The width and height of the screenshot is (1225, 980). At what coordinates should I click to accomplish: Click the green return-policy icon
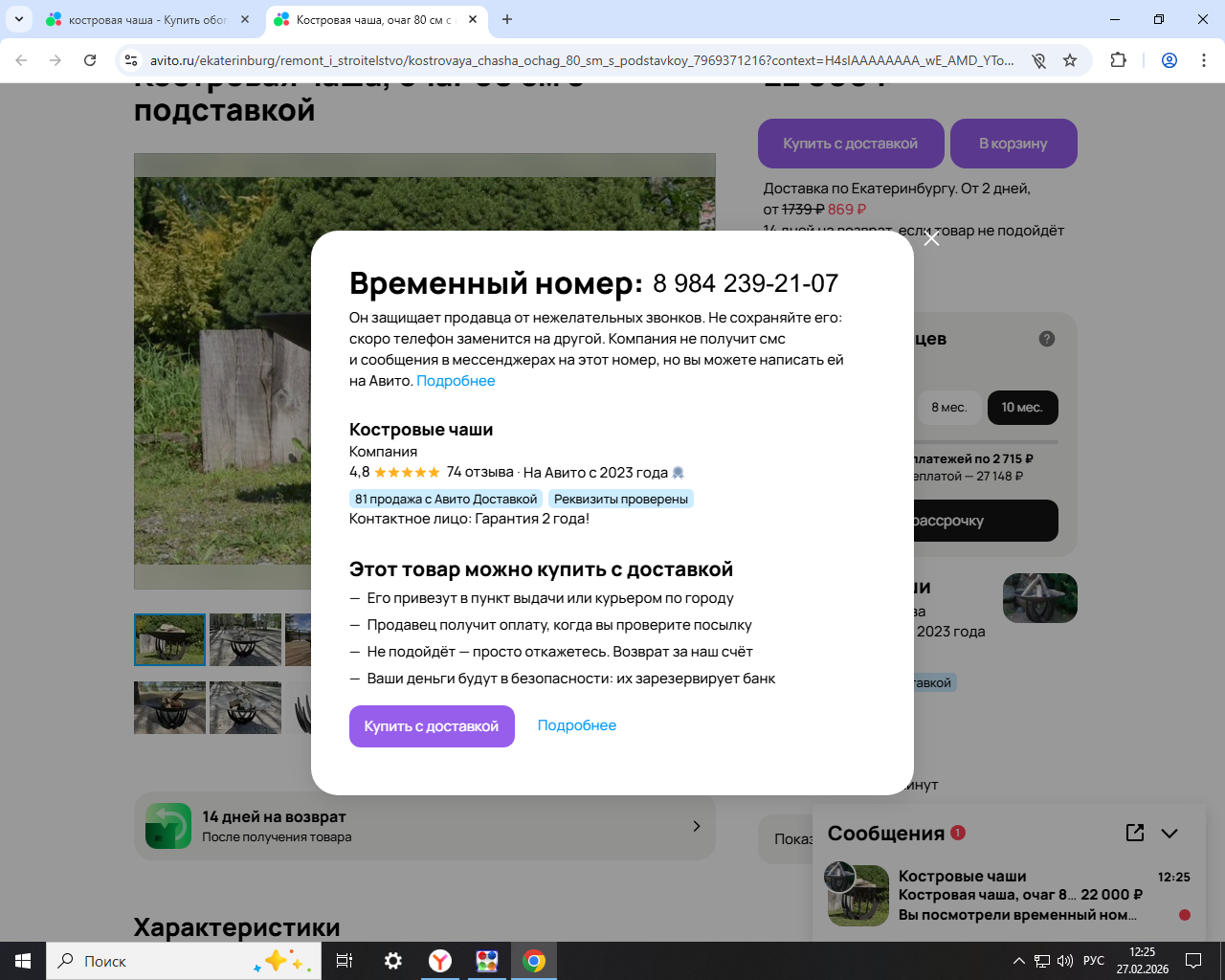coord(168,826)
